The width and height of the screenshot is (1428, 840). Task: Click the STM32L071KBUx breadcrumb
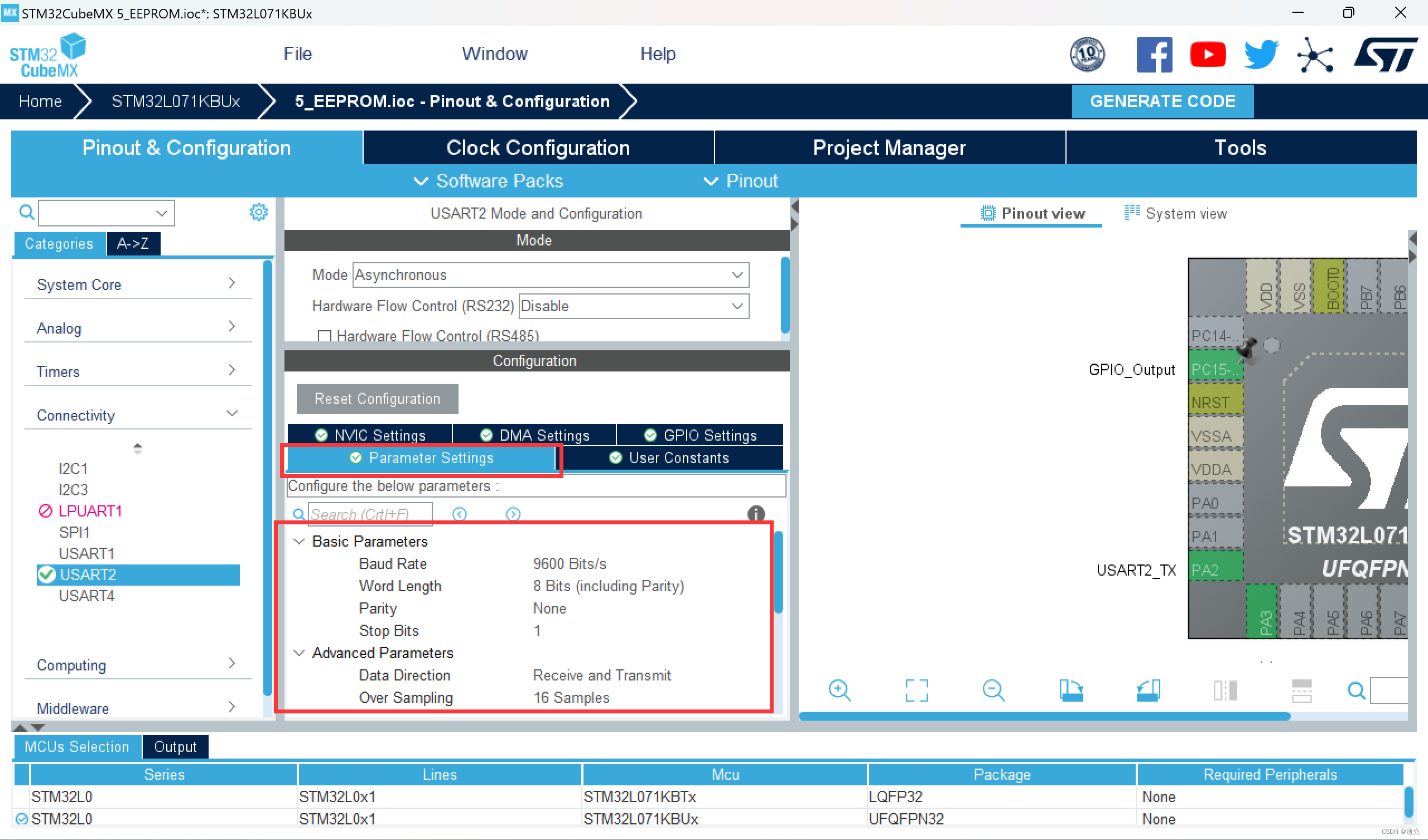click(x=176, y=101)
